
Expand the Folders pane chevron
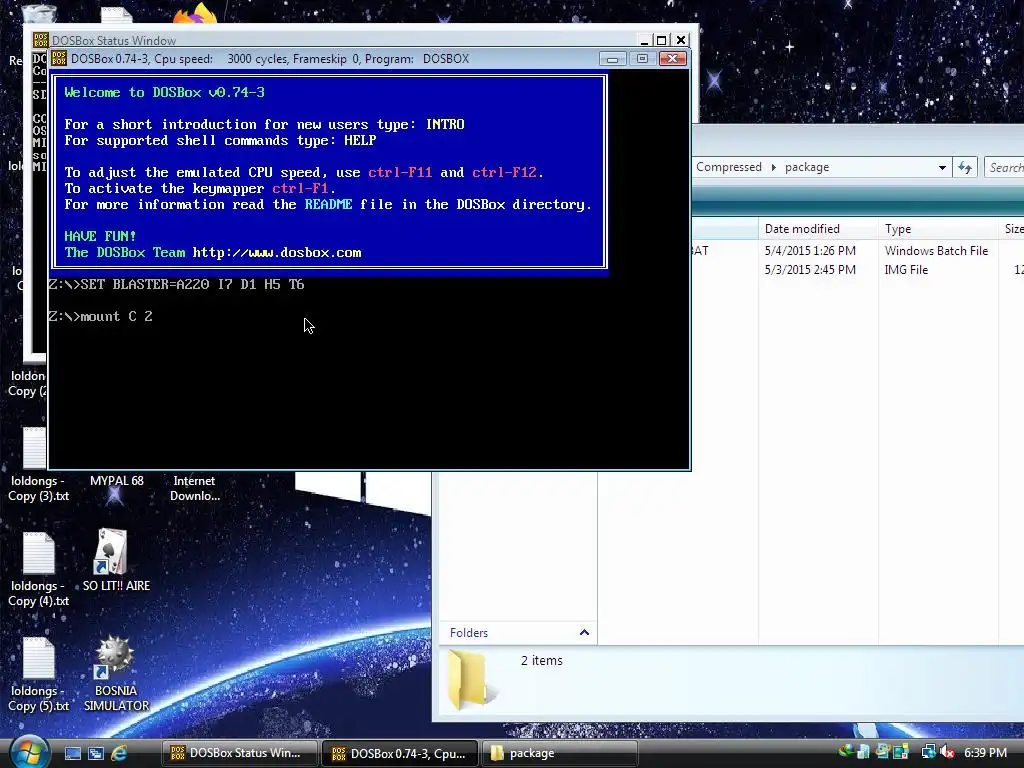pos(584,632)
